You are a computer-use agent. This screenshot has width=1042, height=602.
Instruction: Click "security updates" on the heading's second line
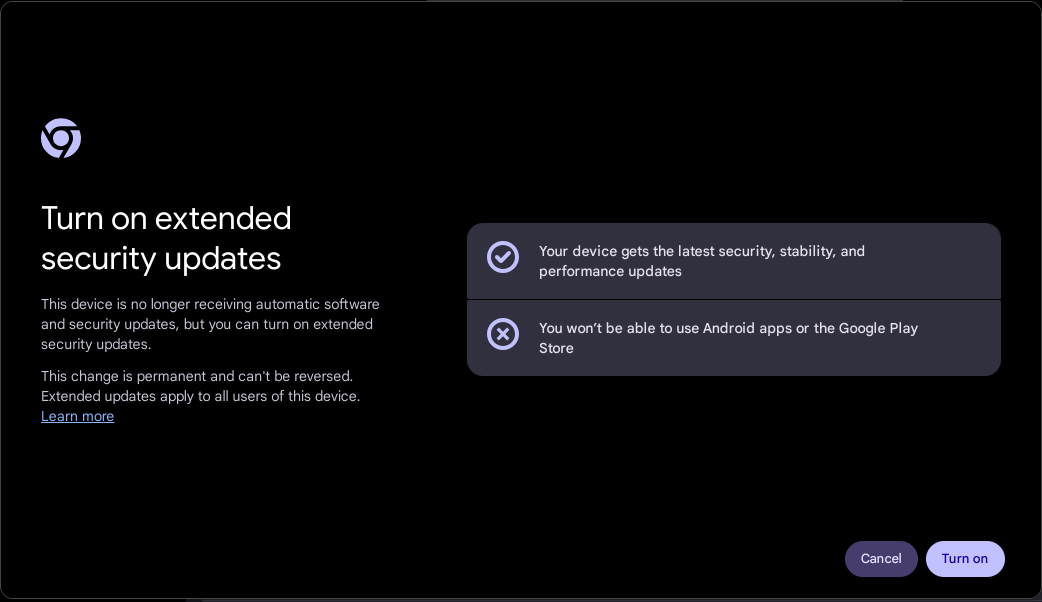click(161, 258)
